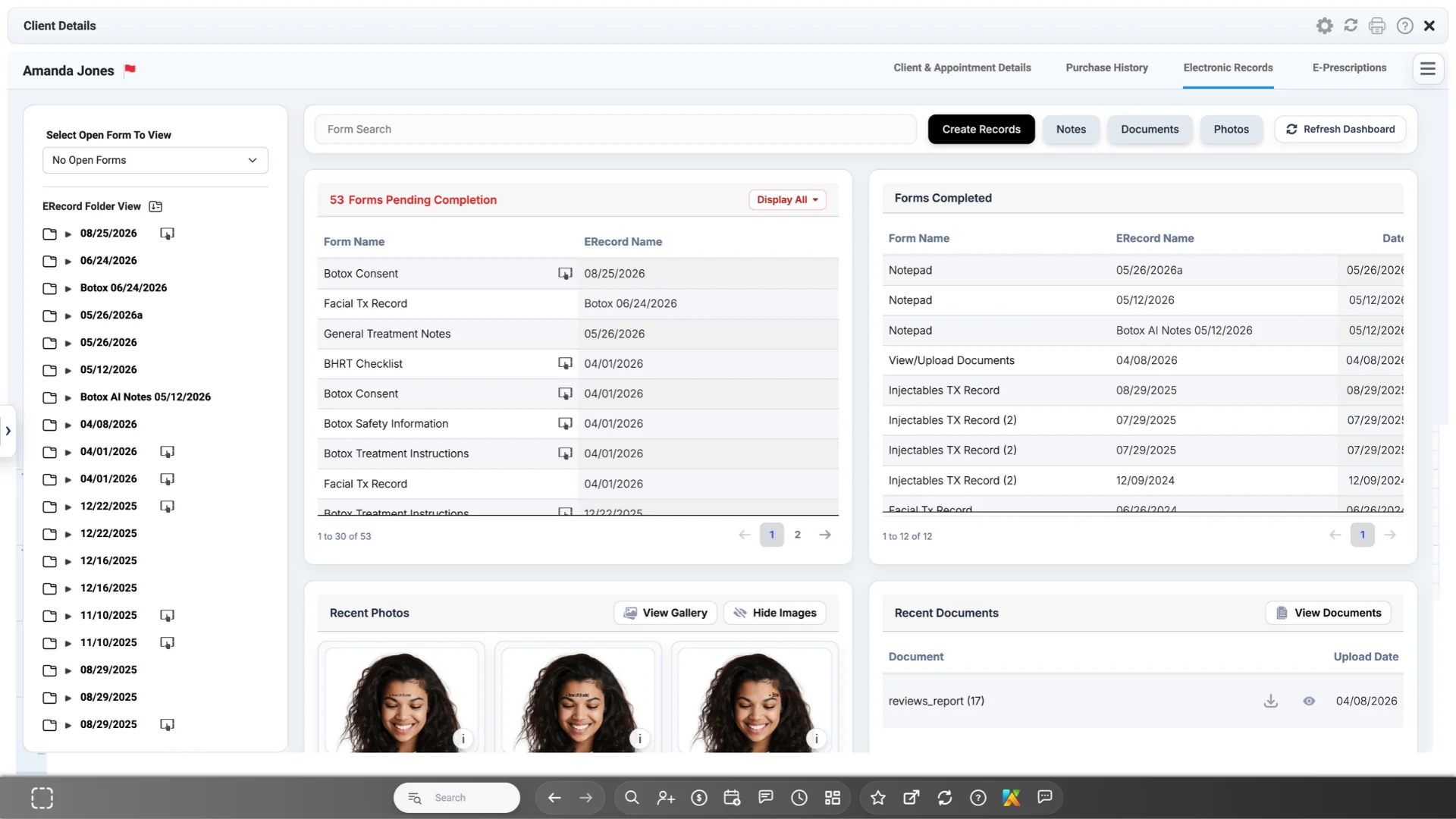Click the screenshot capture icon at bottom left
The width and height of the screenshot is (1456, 819).
42,798
